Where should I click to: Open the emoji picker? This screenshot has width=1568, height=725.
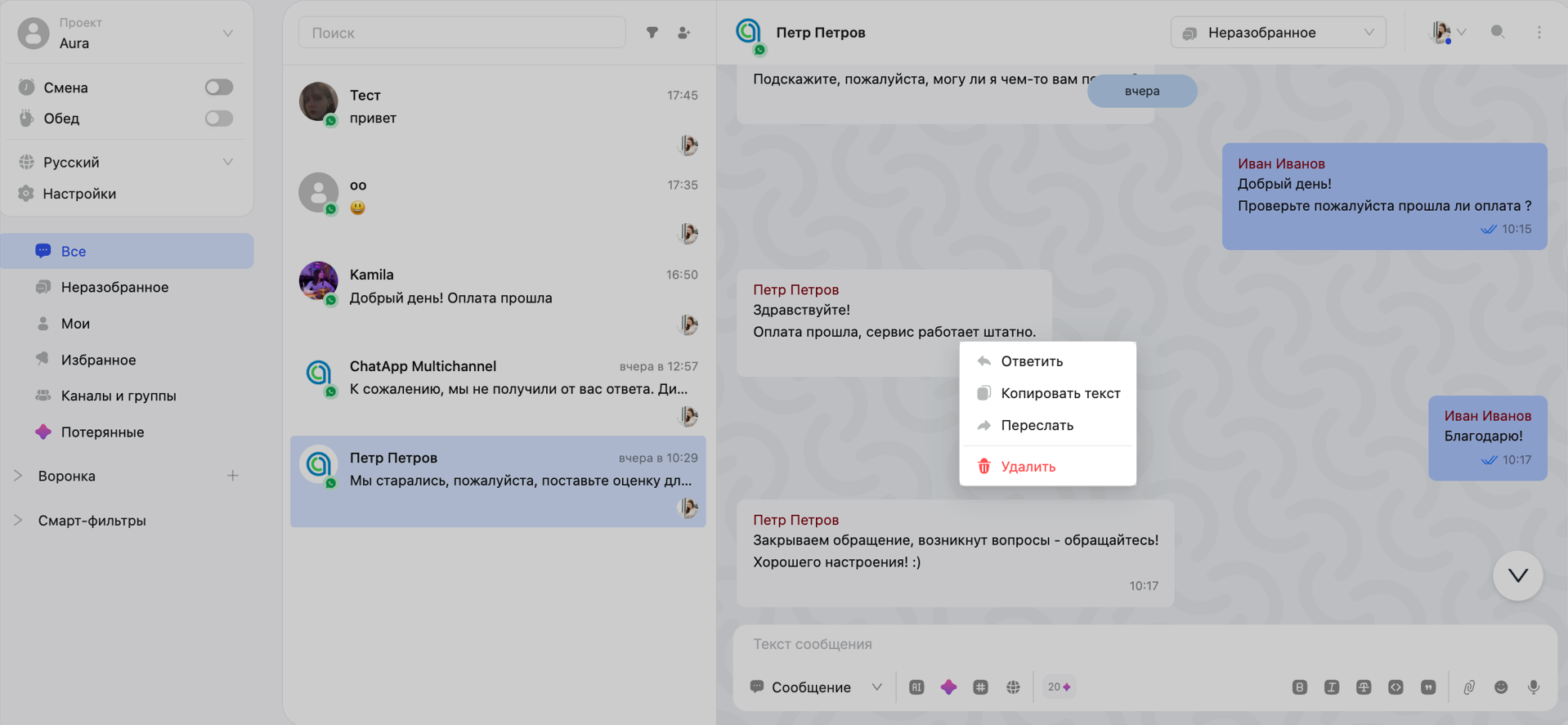point(1501,687)
